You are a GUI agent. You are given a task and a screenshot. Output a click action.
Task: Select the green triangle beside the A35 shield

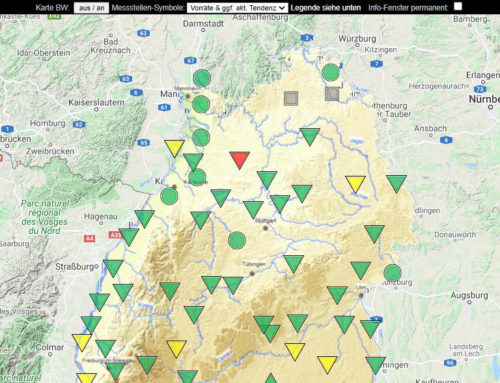click(129, 237)
